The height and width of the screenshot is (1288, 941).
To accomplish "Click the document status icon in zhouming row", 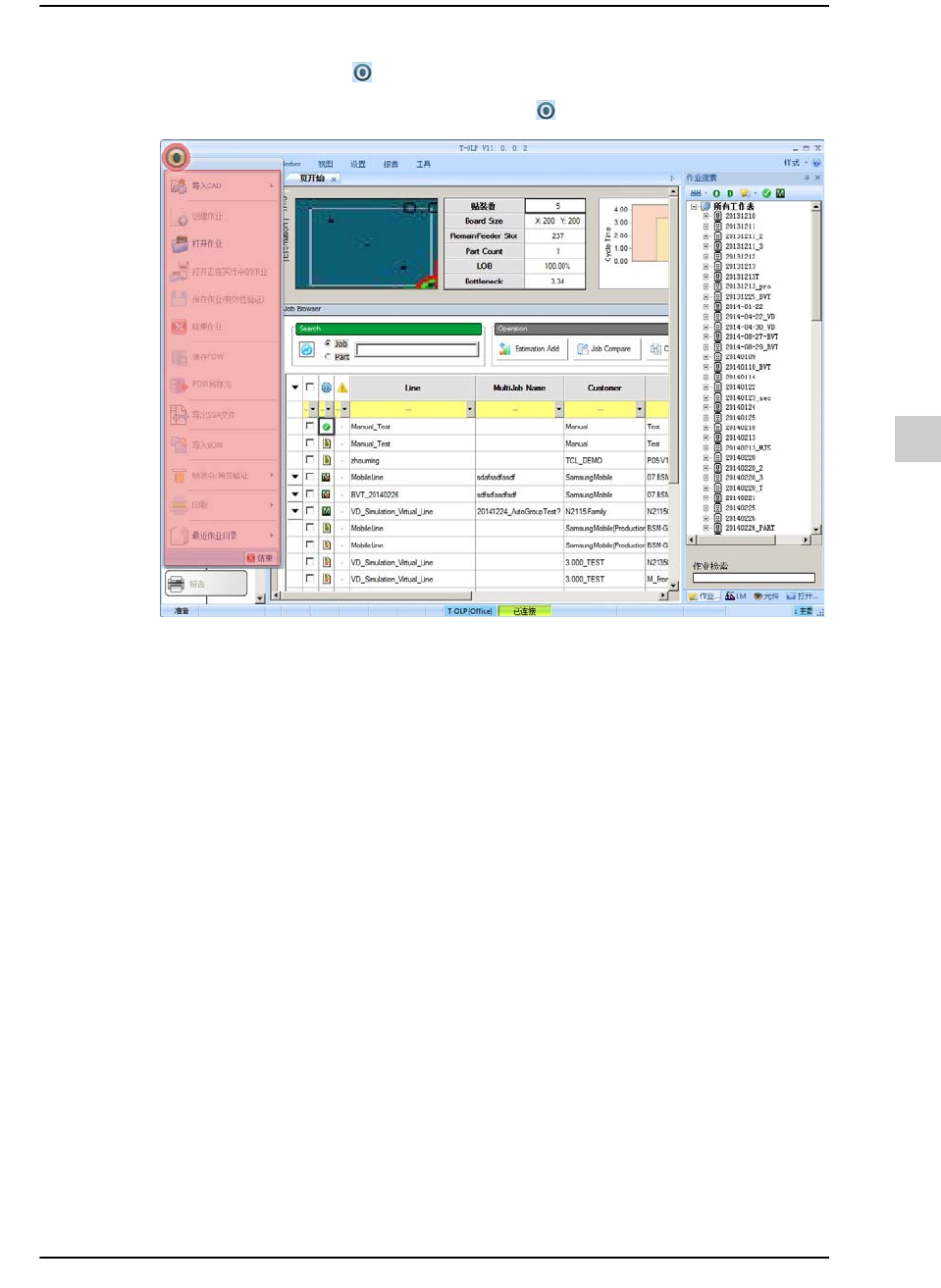I will click(326, 460).
